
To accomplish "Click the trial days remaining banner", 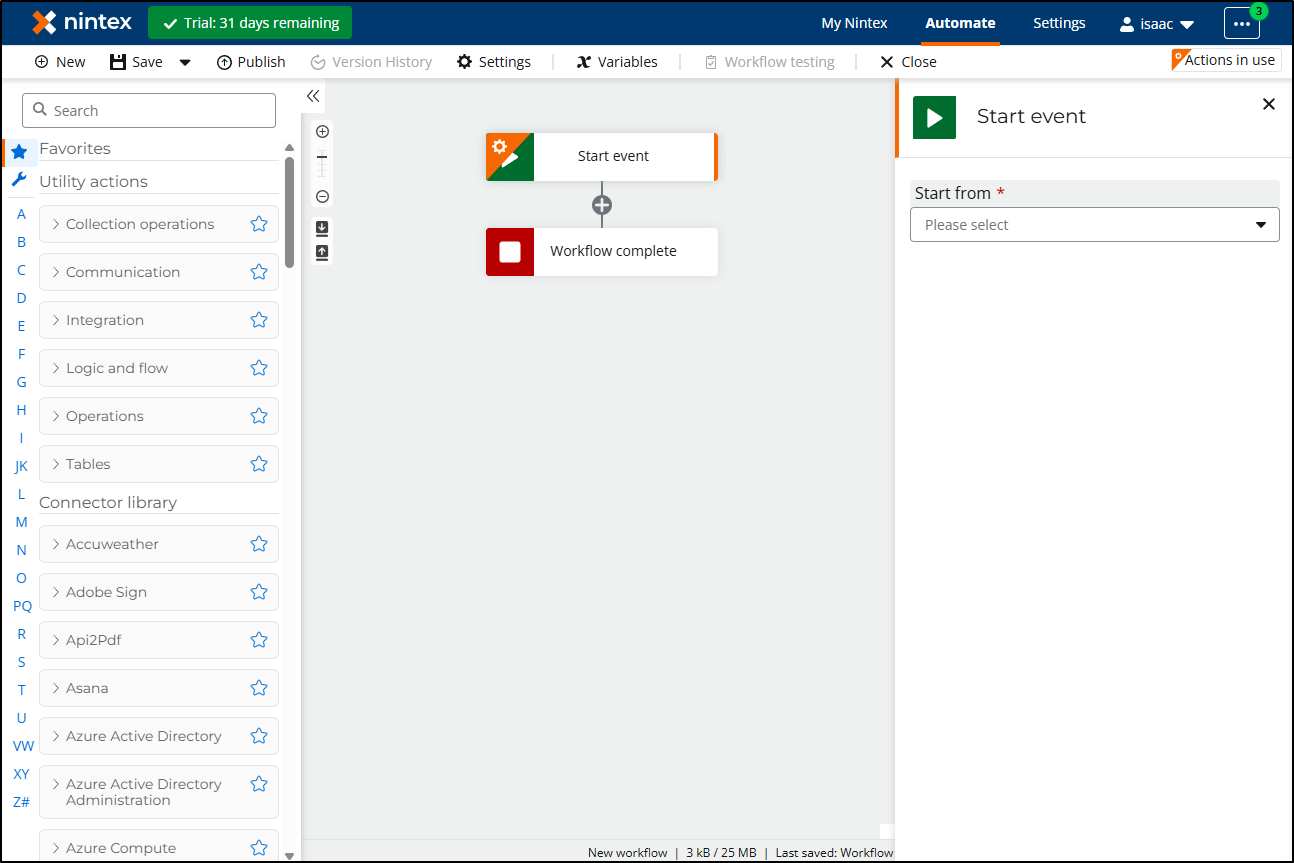I will (250, 22).
